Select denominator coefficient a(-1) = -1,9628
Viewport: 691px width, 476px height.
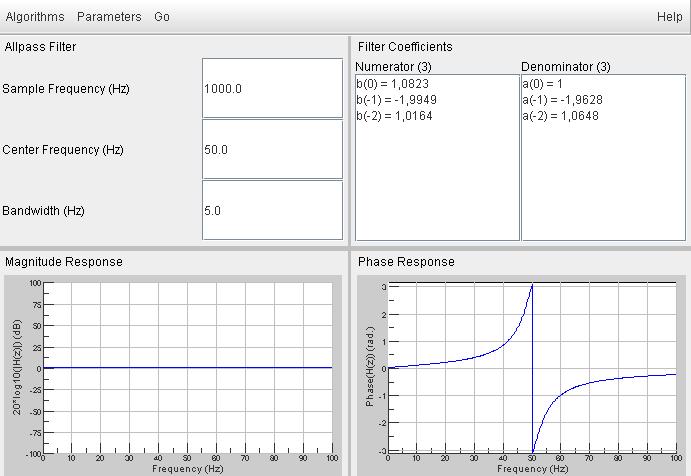[x=562, y=100]
